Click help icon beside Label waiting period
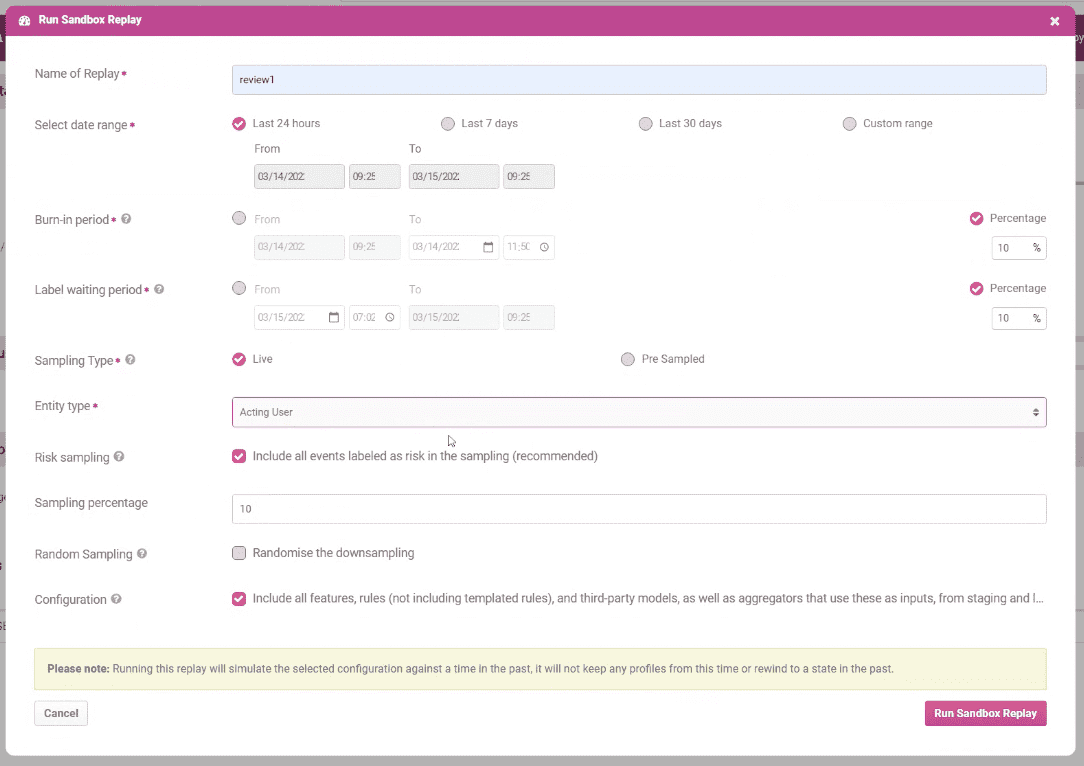Screen dimensions: 1084x766 [159, 290]
